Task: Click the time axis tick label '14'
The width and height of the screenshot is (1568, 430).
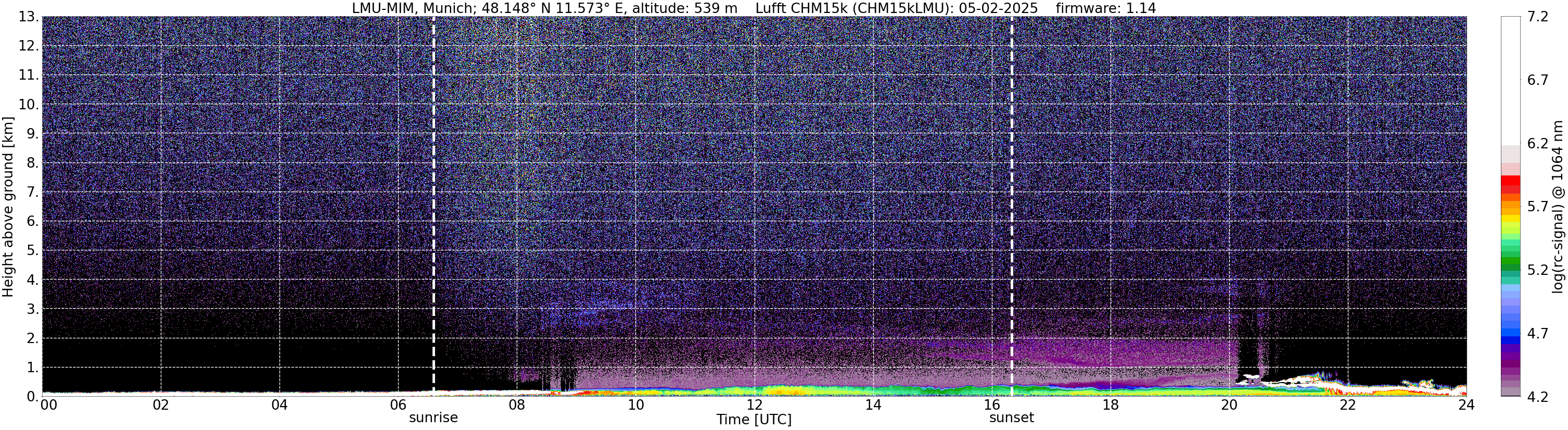Action: tap(873, 405)
